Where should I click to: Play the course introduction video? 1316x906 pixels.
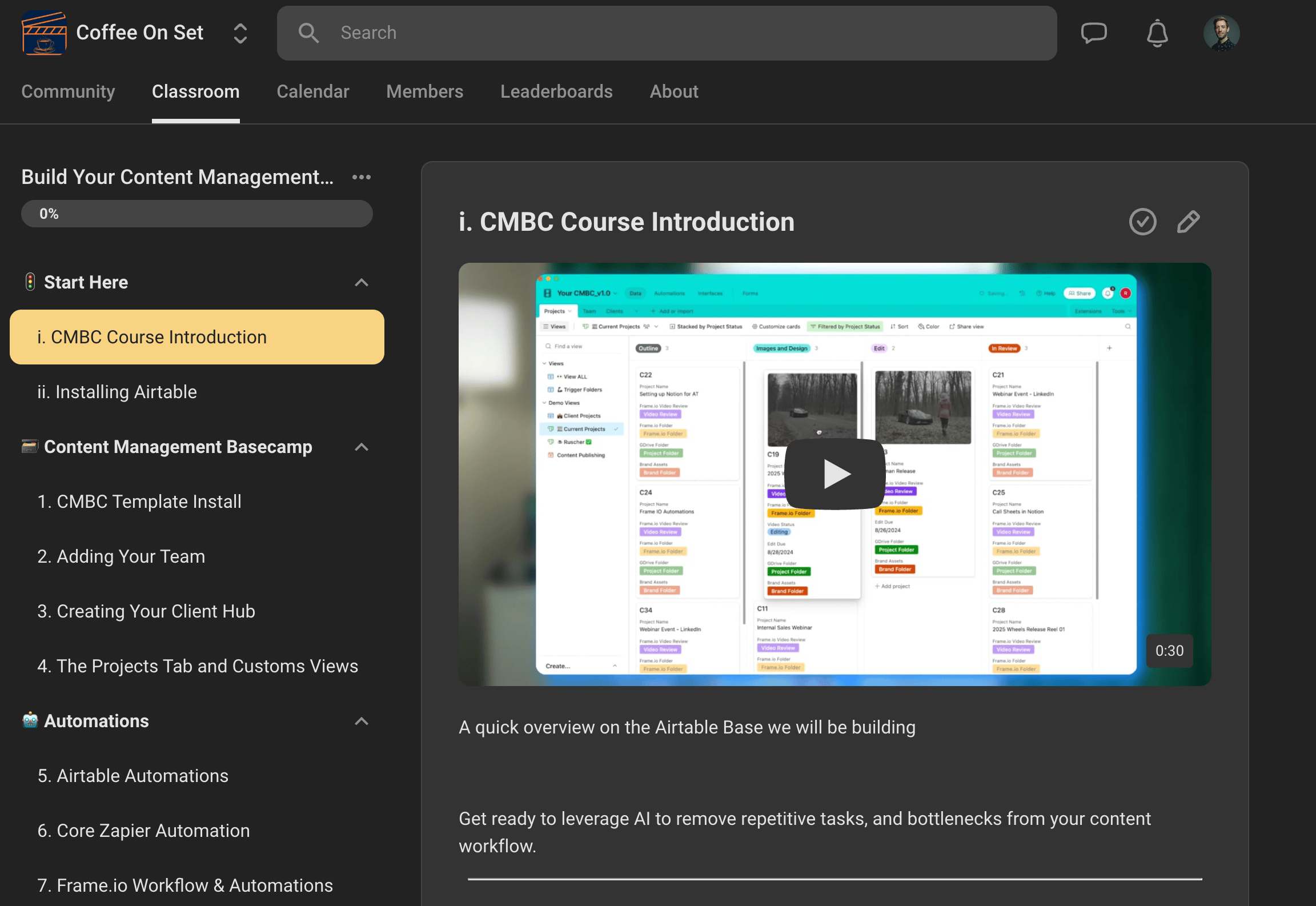pyautogui.click(x=834, y=474)
